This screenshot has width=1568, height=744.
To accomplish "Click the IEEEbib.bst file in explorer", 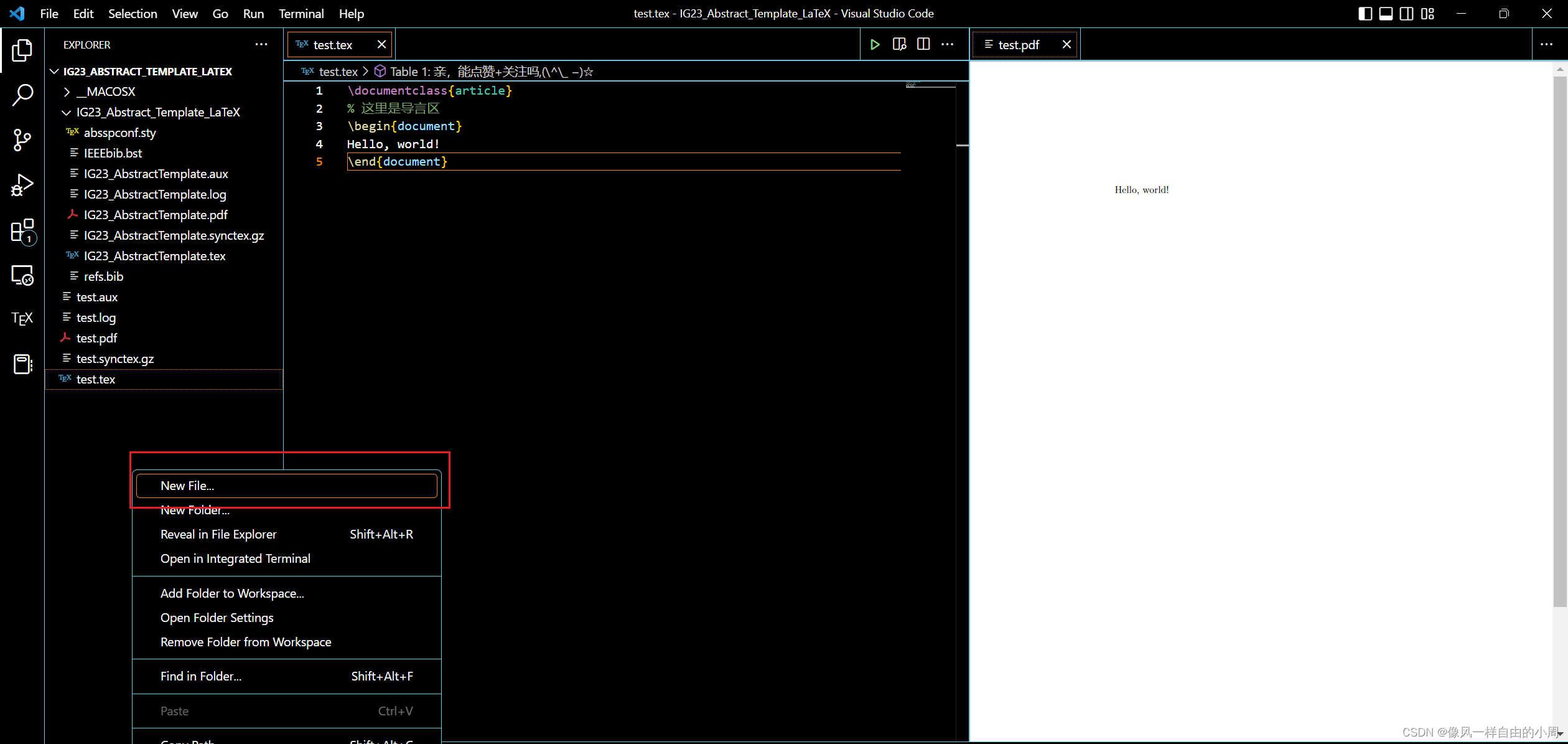I will coord(112,153).
